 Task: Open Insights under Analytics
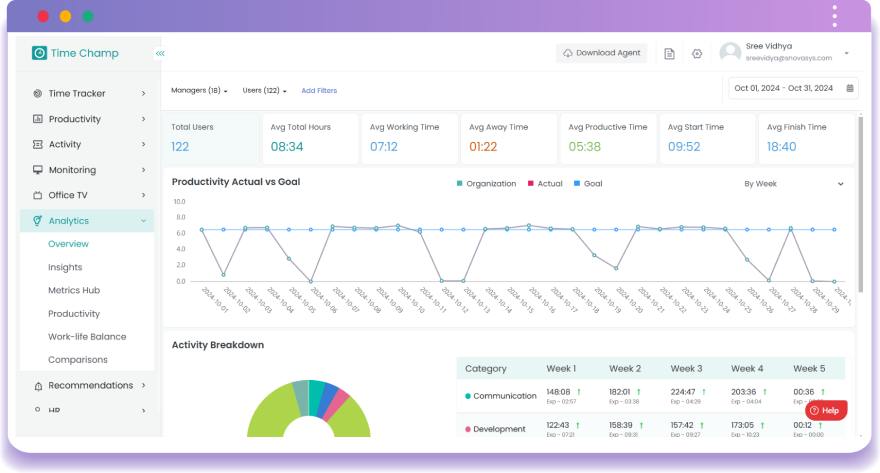[65, 267]
